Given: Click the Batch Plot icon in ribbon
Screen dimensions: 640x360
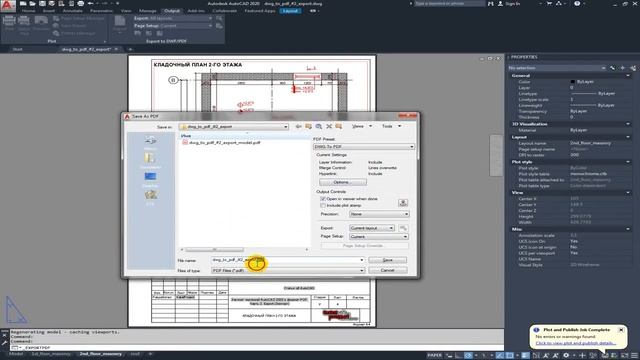Looking at the screenshot, I should click(x=24, y=21).
